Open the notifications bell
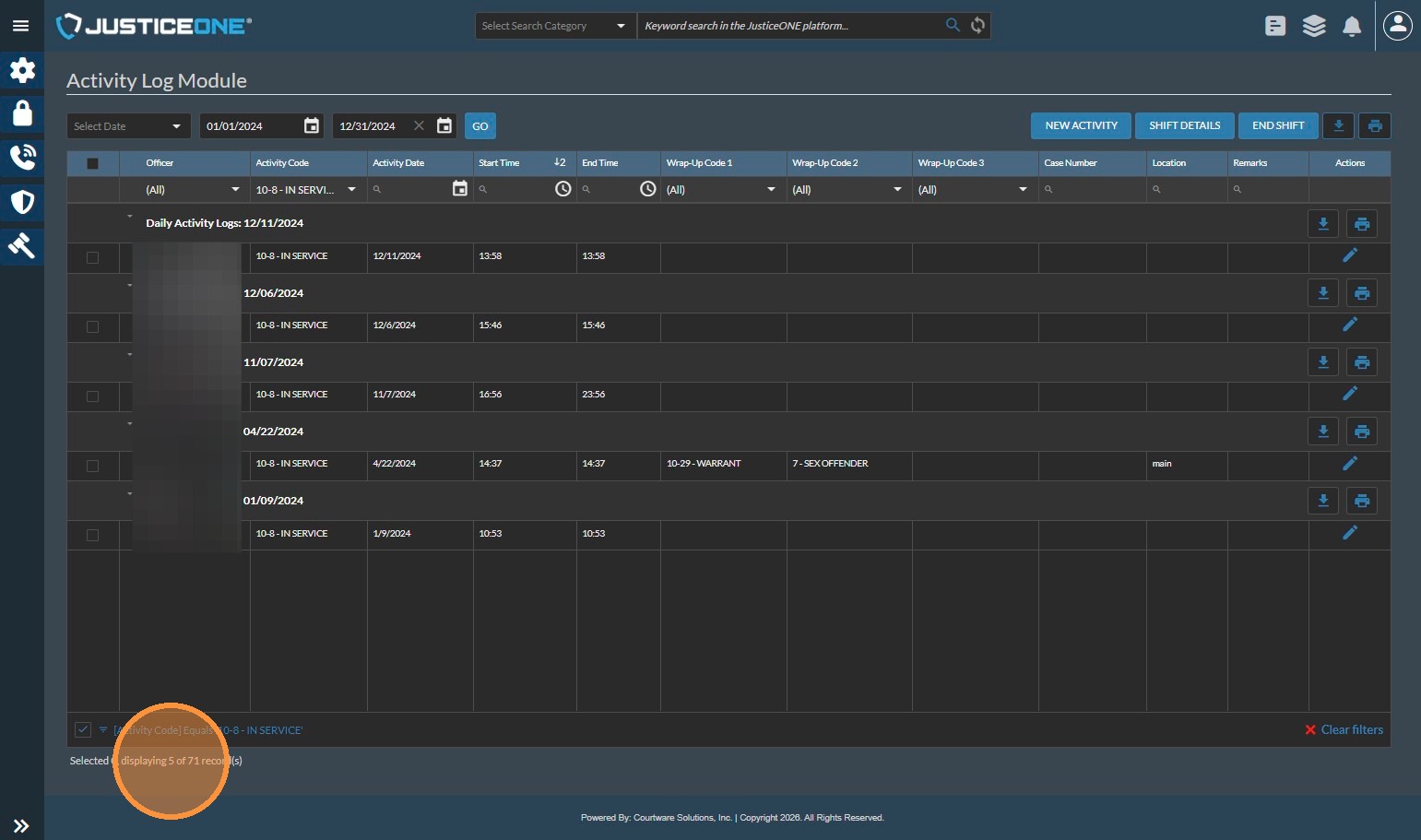 (x=1352, y=27)
